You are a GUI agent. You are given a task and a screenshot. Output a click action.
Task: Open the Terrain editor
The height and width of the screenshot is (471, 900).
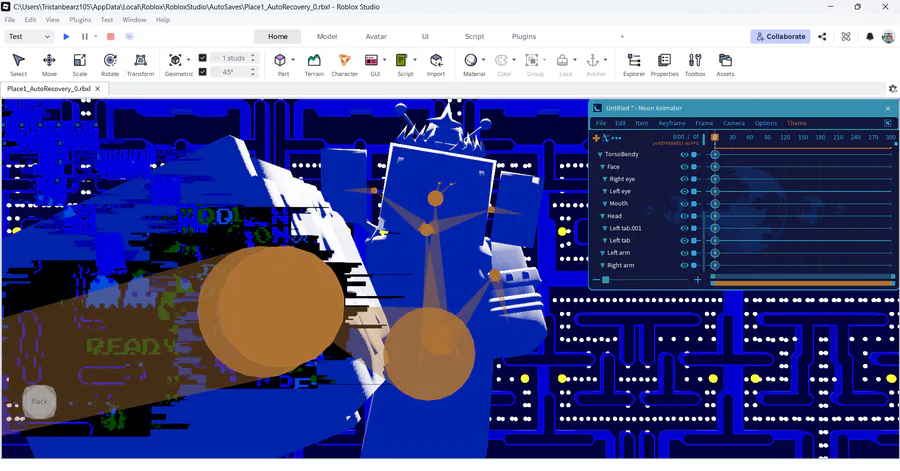point(314,65)
